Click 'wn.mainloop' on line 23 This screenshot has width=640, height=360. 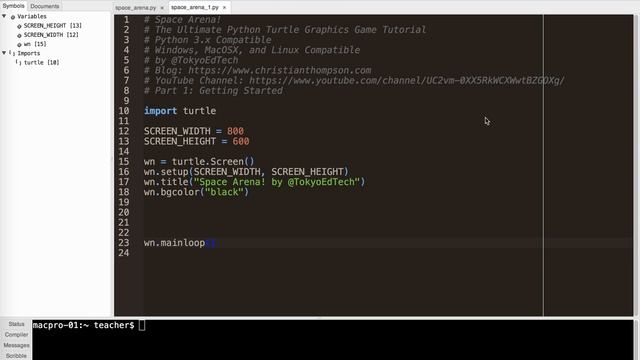tap(174, 243)
